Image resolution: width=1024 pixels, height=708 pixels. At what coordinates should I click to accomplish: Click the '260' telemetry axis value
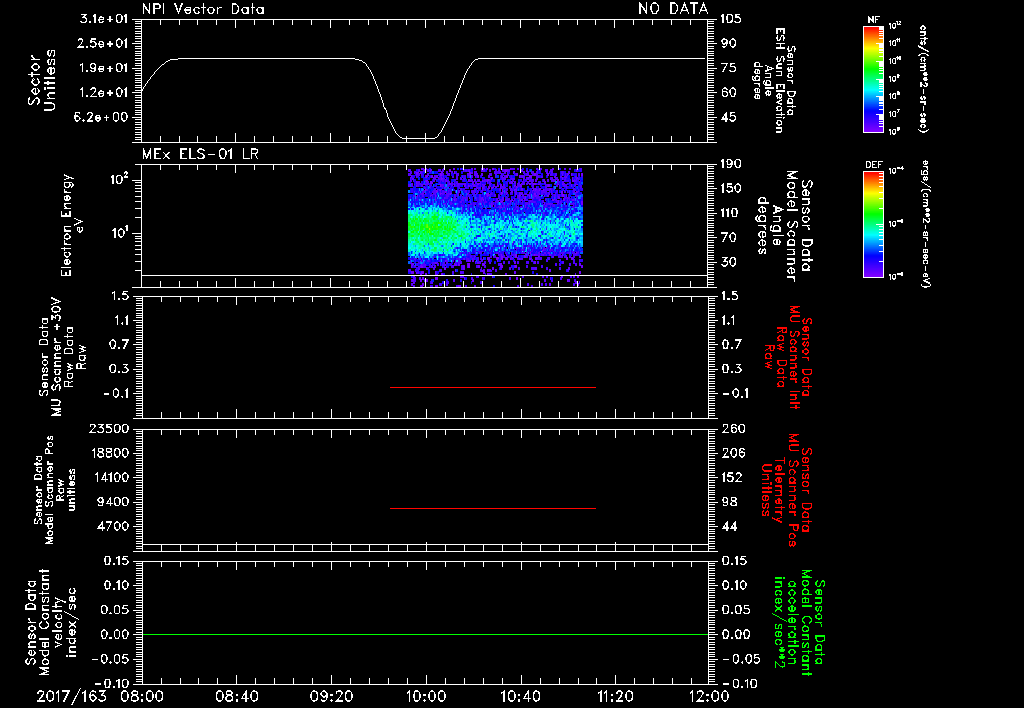[733, 428]
